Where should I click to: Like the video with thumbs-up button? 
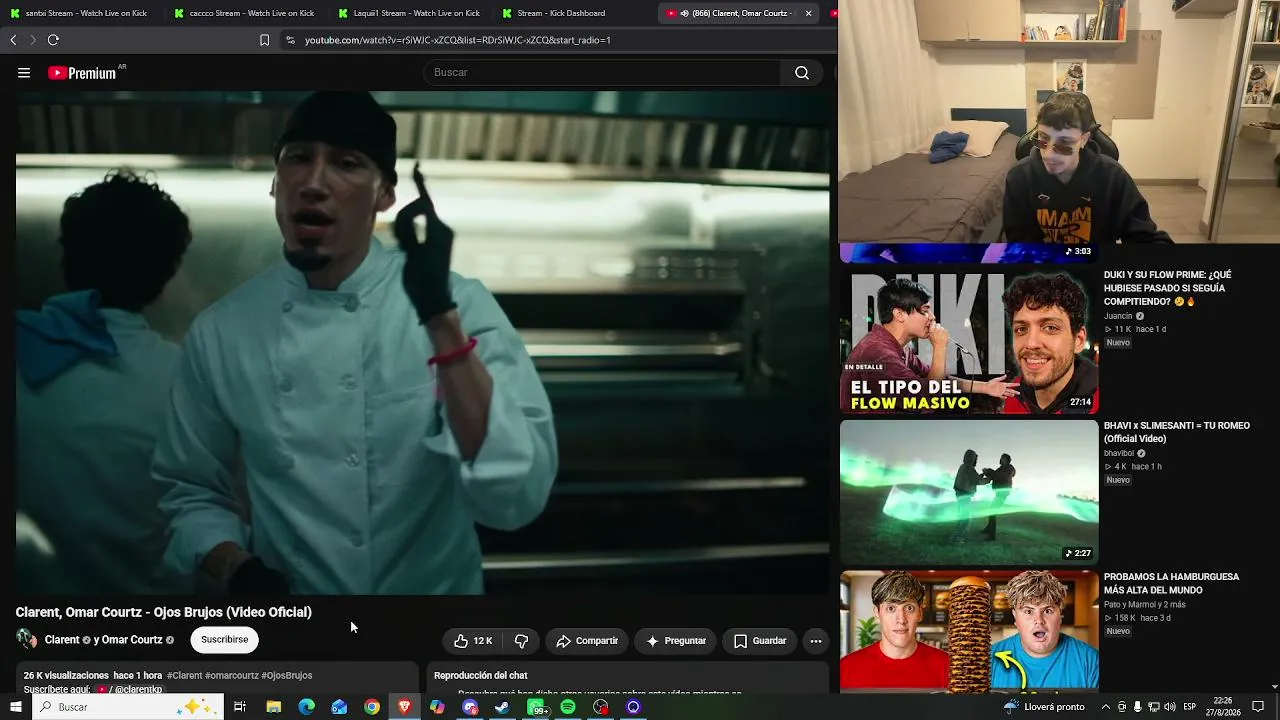[x=474, y=641]
